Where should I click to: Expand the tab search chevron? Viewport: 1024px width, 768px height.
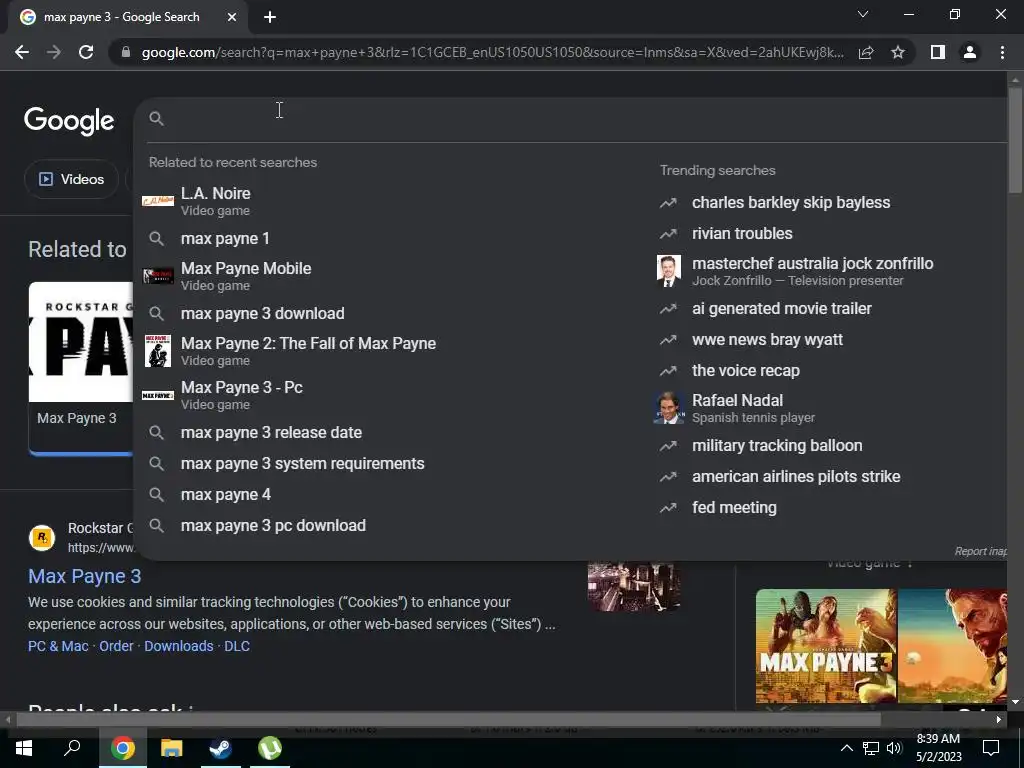click(x=863, y=14)
